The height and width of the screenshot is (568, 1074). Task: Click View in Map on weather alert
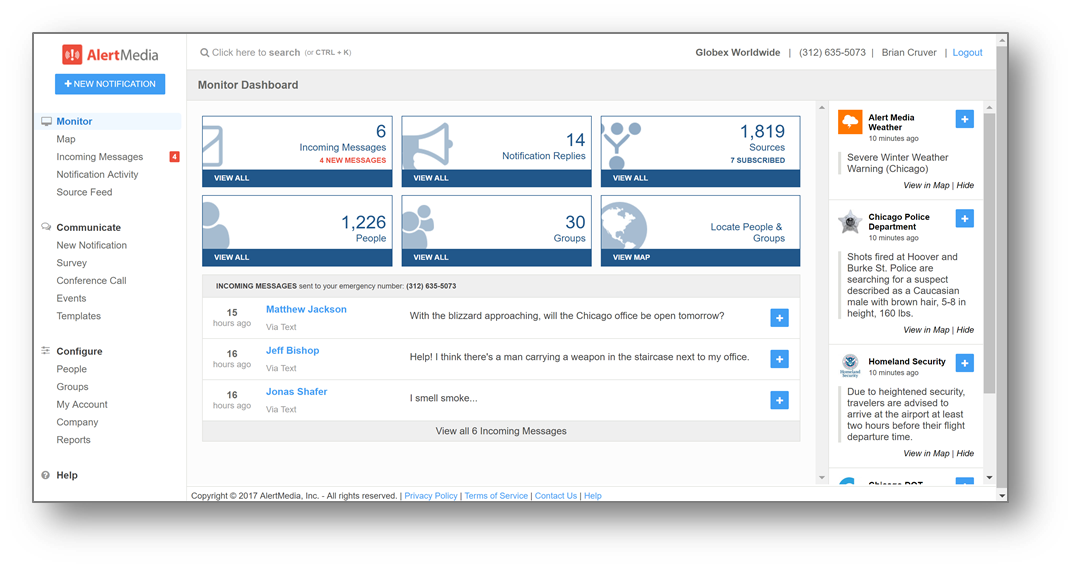[926, 186]
